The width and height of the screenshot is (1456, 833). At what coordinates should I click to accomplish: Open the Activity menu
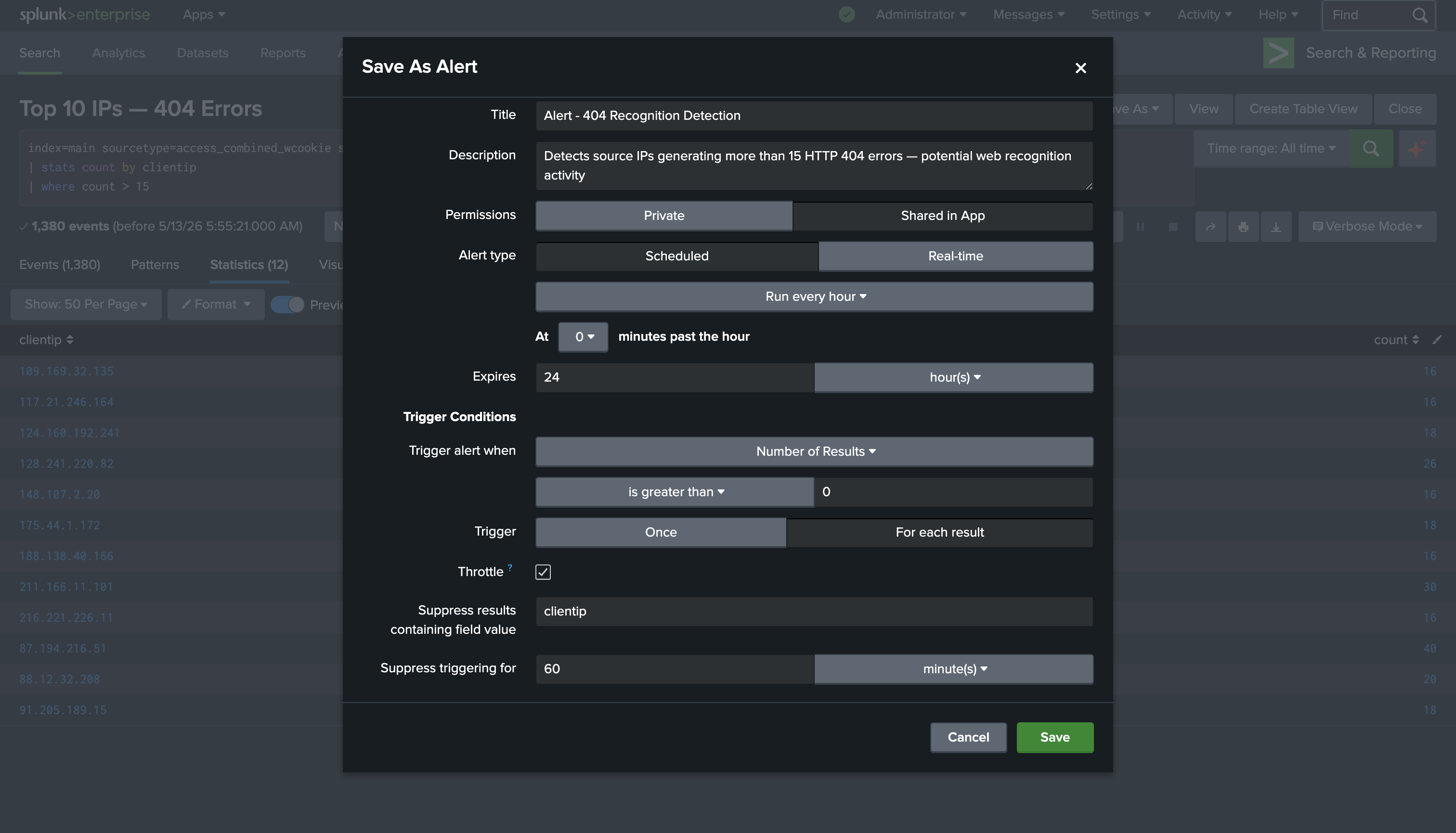(x=1204, y=15)
